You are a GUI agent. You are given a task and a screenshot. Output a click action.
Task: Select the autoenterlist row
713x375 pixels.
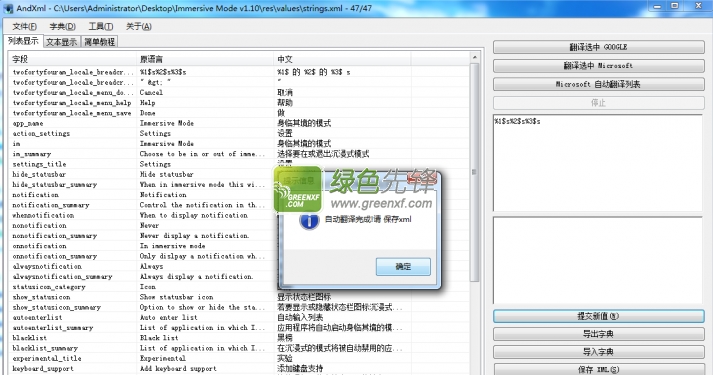coord(239,317)
